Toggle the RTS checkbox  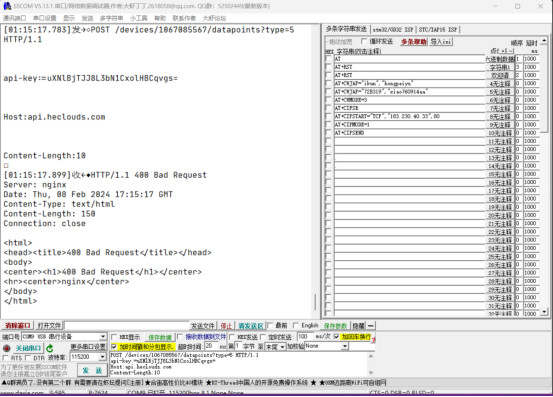pos(5,358)
